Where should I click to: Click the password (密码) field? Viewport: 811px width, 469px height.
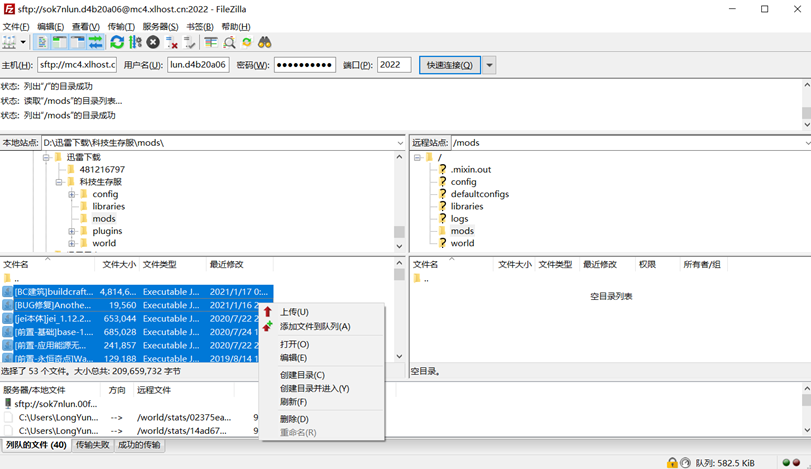pyautogui.click(x=305, y=65)
